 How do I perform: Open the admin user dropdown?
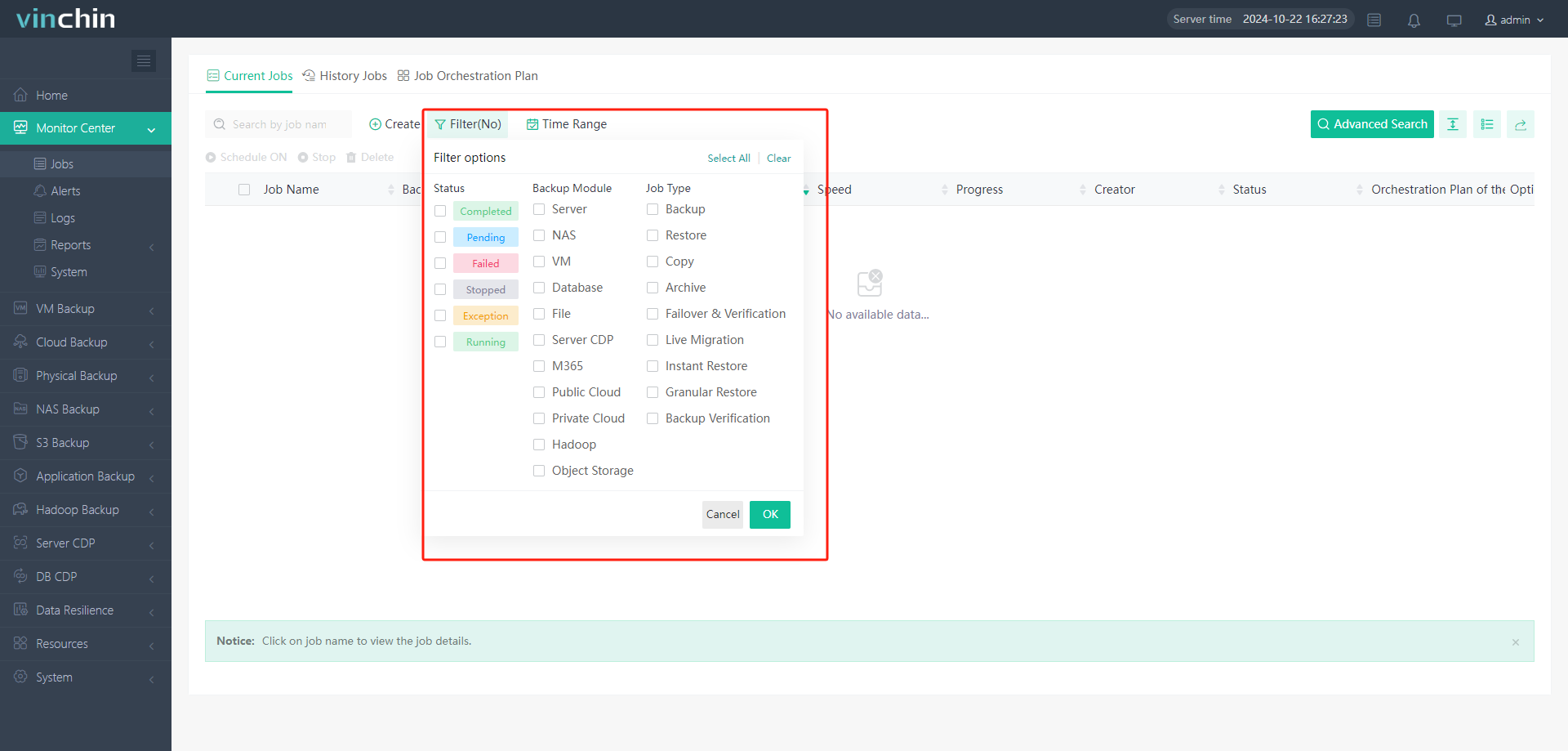1514,20
